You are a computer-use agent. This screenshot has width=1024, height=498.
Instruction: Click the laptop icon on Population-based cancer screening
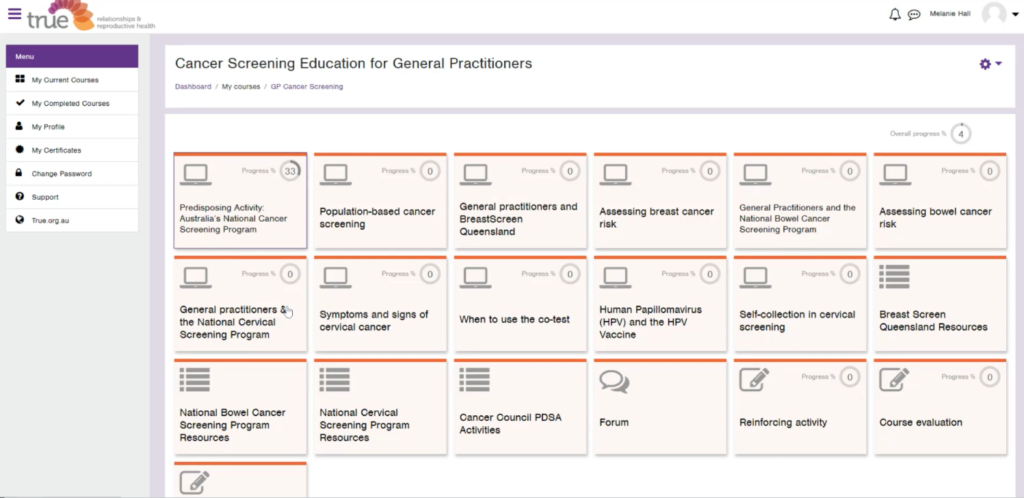pyautogui.click(x=334, y=174)
